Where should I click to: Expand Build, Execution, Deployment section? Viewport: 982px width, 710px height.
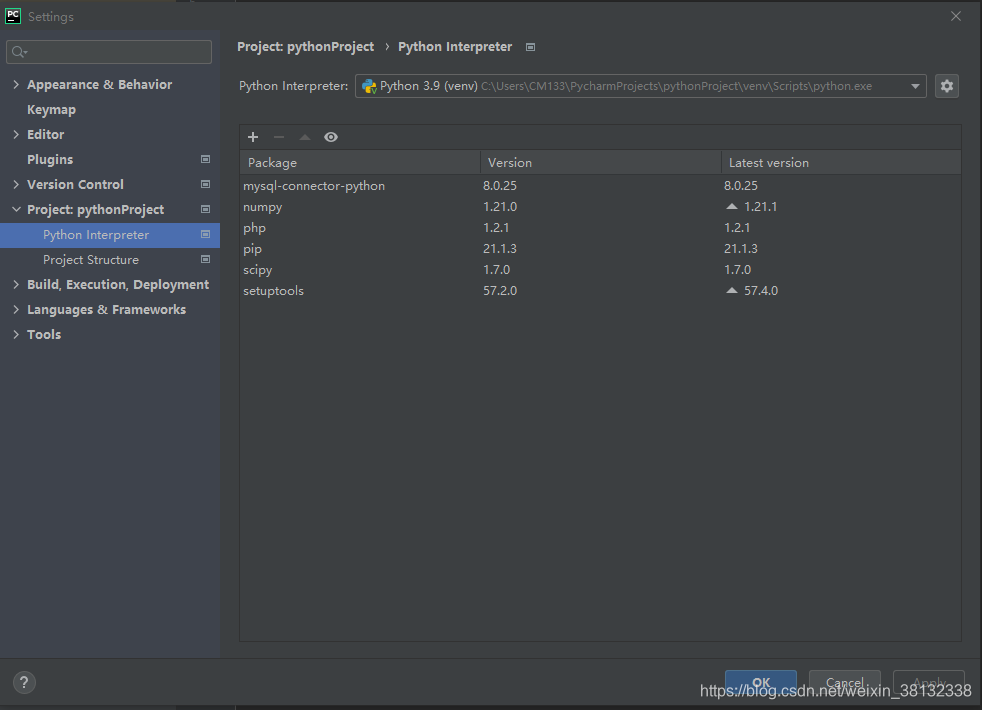16,285
